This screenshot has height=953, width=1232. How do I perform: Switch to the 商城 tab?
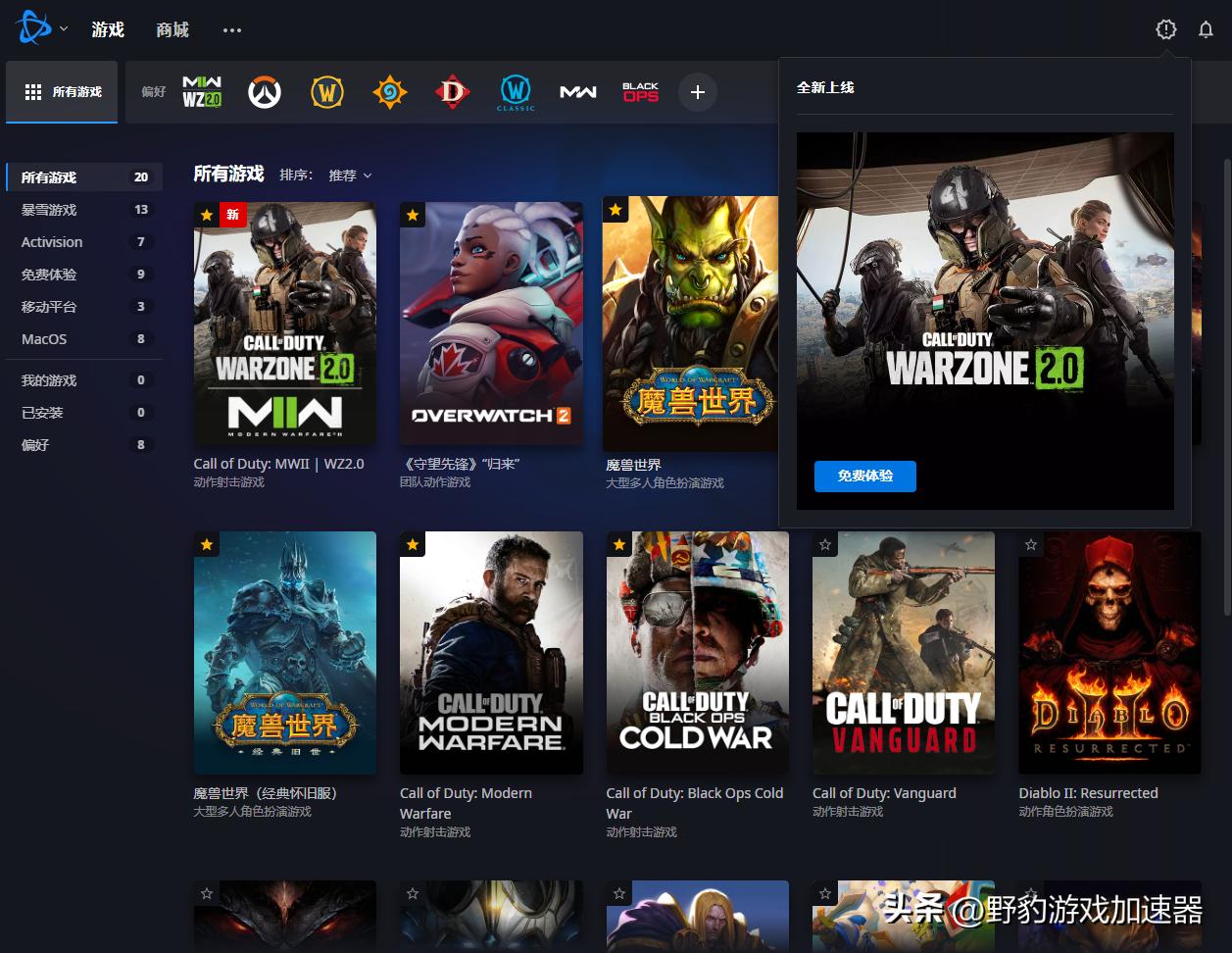pos(172,29)
